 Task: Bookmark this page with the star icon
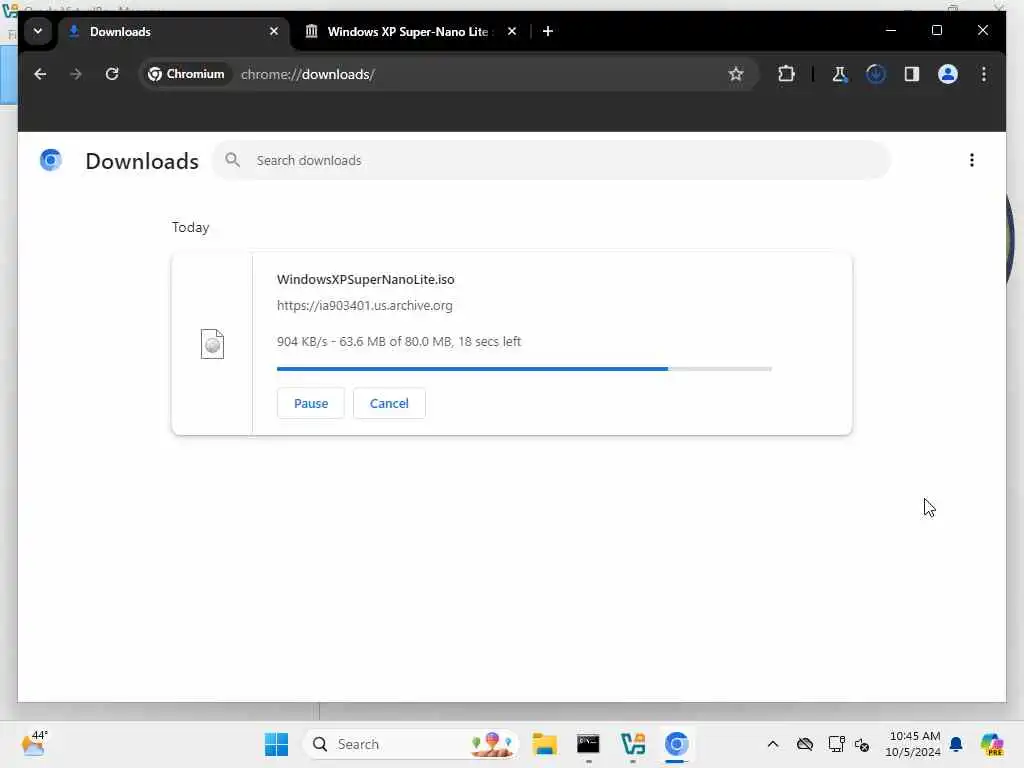[x=736, y=74]
